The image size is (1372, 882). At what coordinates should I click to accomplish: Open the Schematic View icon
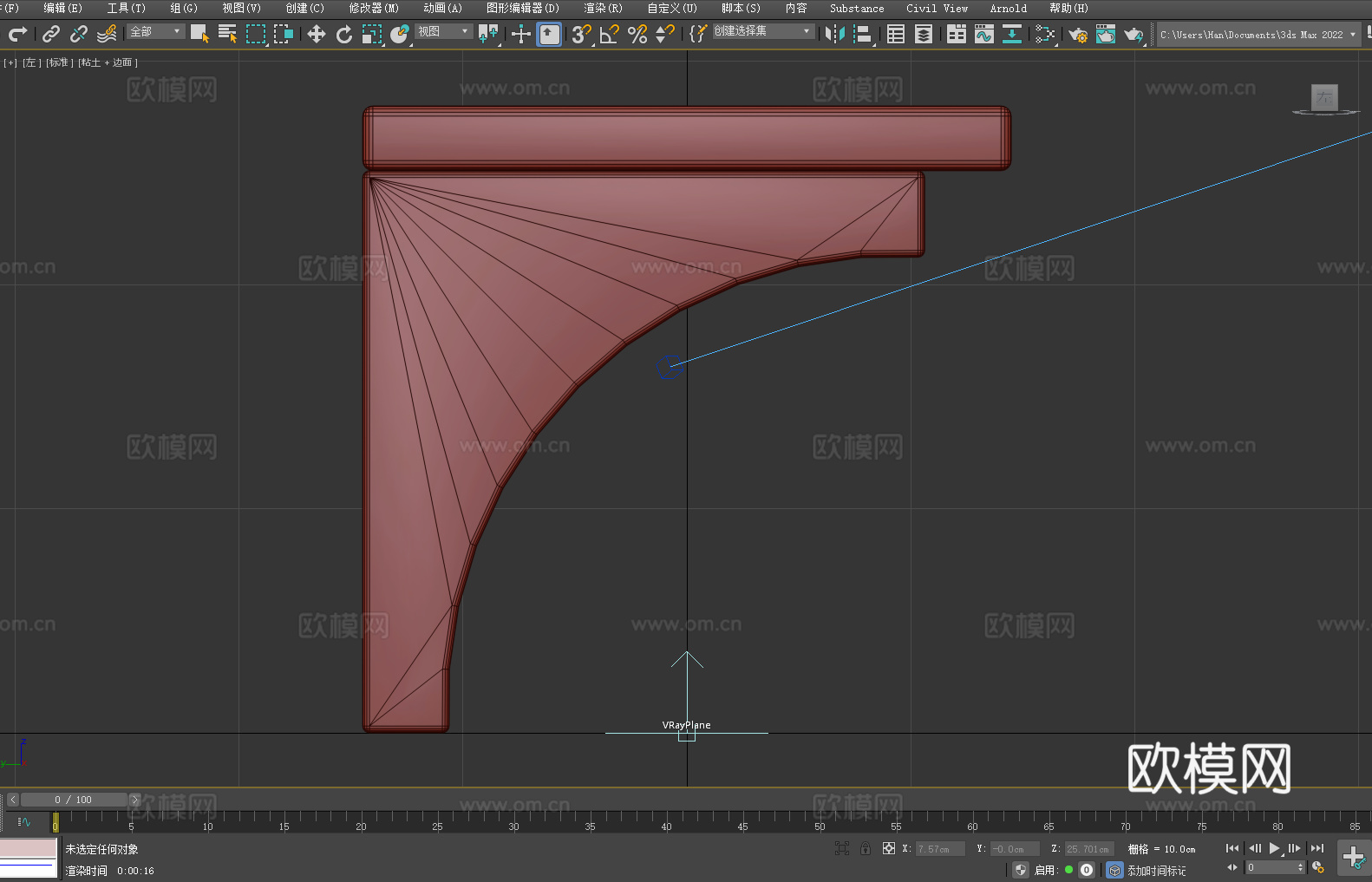click(1012, 34)
